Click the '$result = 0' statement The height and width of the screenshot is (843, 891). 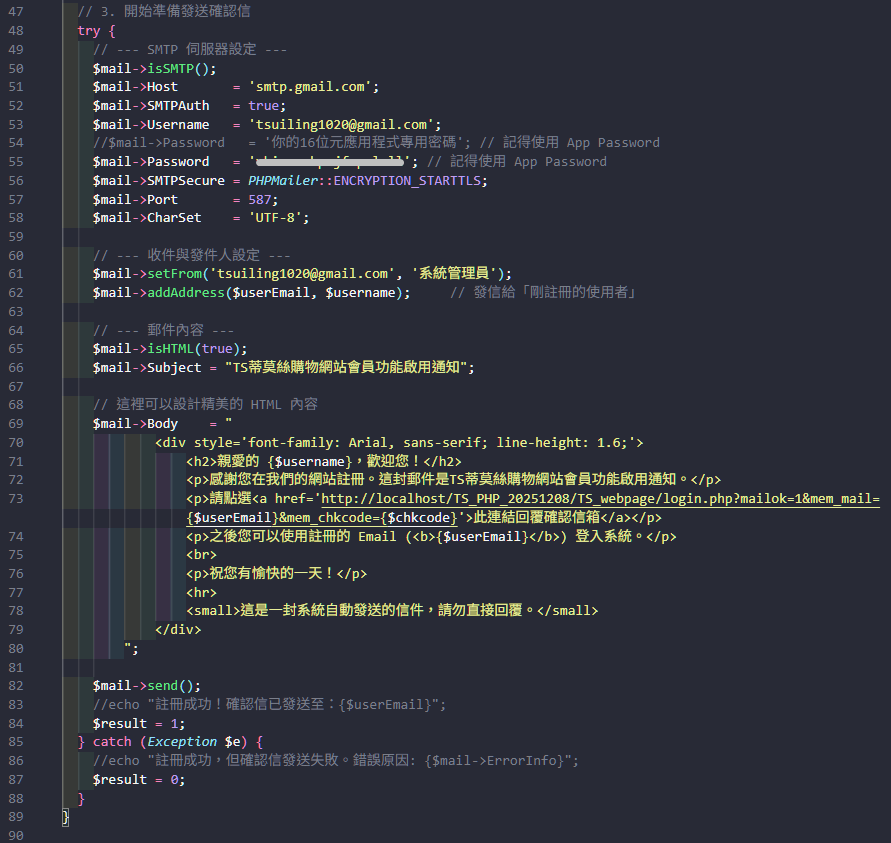pyautogui.click(x=139, y=780)
